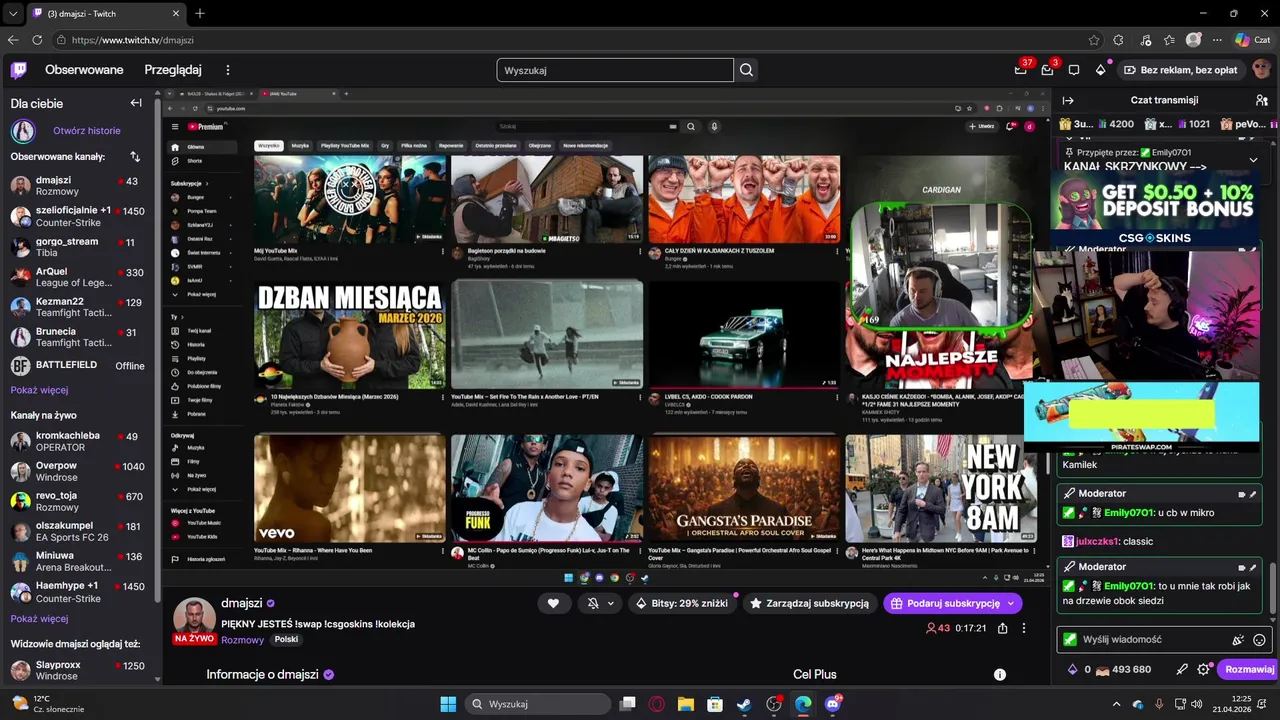This screenshot has height=720, width=1280.
Task: Go back in the browser
Action: 13,40
